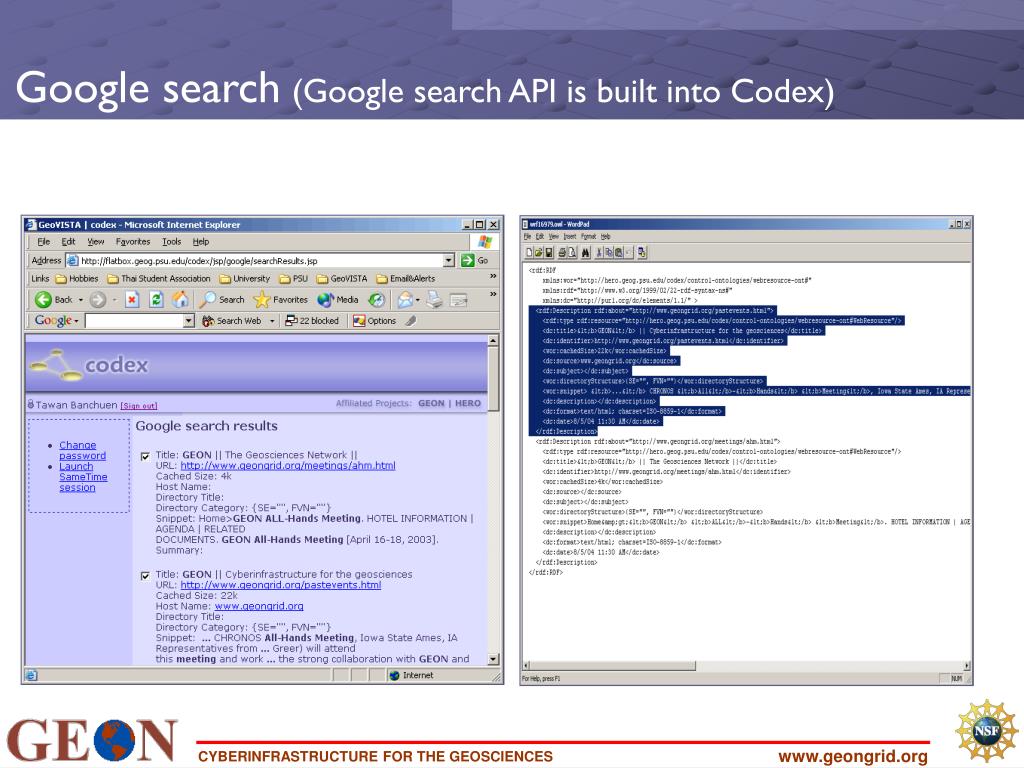Image resolution: width=1024 pixels, height=768 pixels.
Task: Open the Google logo menu dropdown arrow
Action: pyautogui.click(x=76, y=321)
